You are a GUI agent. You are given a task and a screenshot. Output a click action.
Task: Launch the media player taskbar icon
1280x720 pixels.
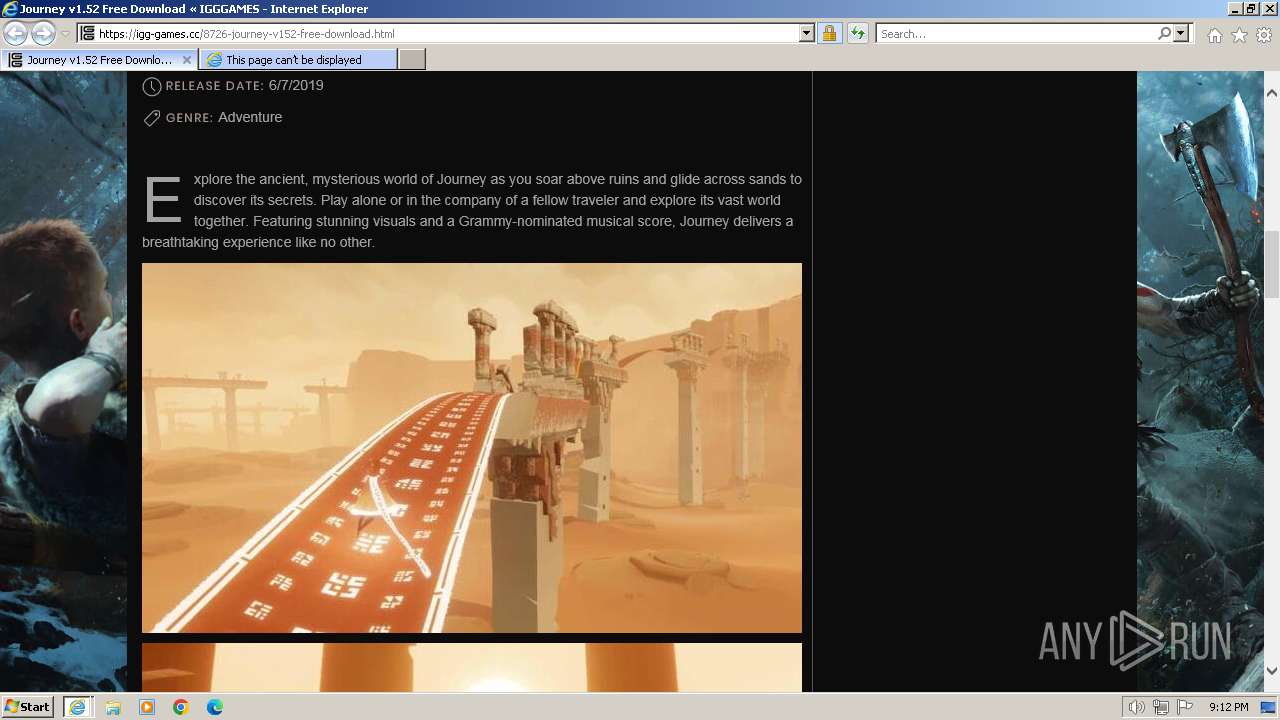[x=147, y=707]
